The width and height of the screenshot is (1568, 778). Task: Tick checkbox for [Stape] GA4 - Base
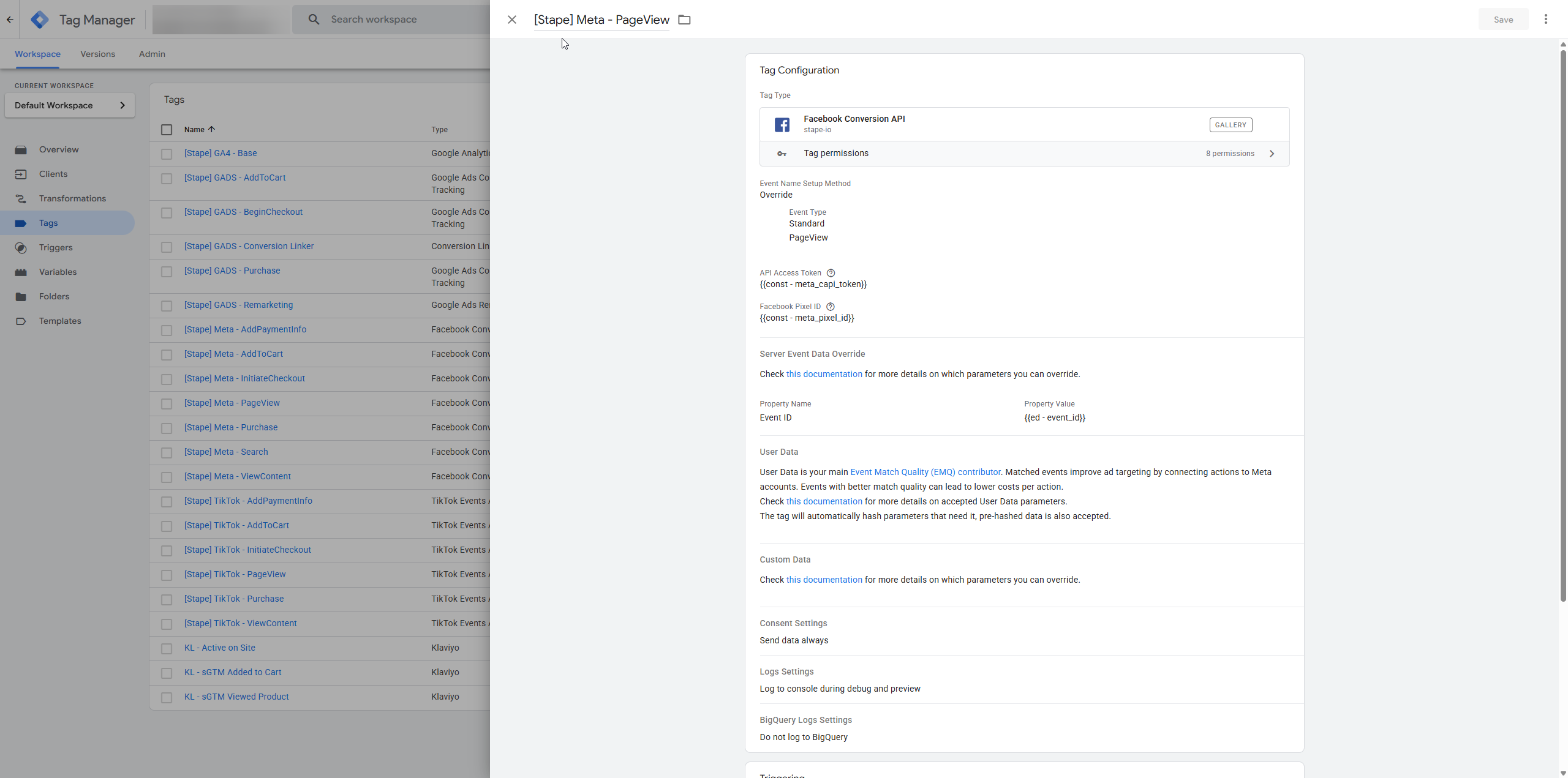tap(167, 154)
